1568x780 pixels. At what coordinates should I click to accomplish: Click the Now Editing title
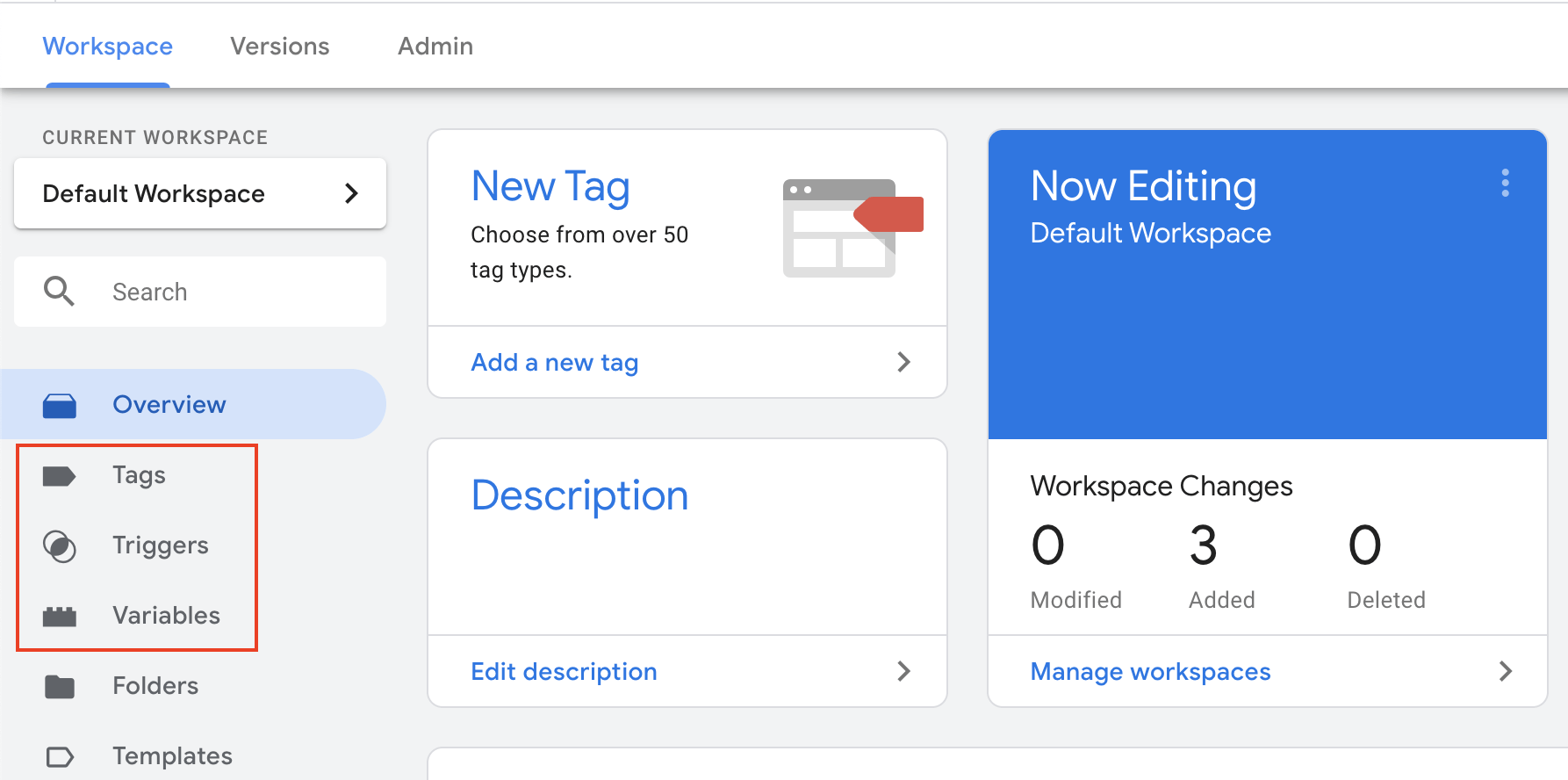click(1143, 186)
